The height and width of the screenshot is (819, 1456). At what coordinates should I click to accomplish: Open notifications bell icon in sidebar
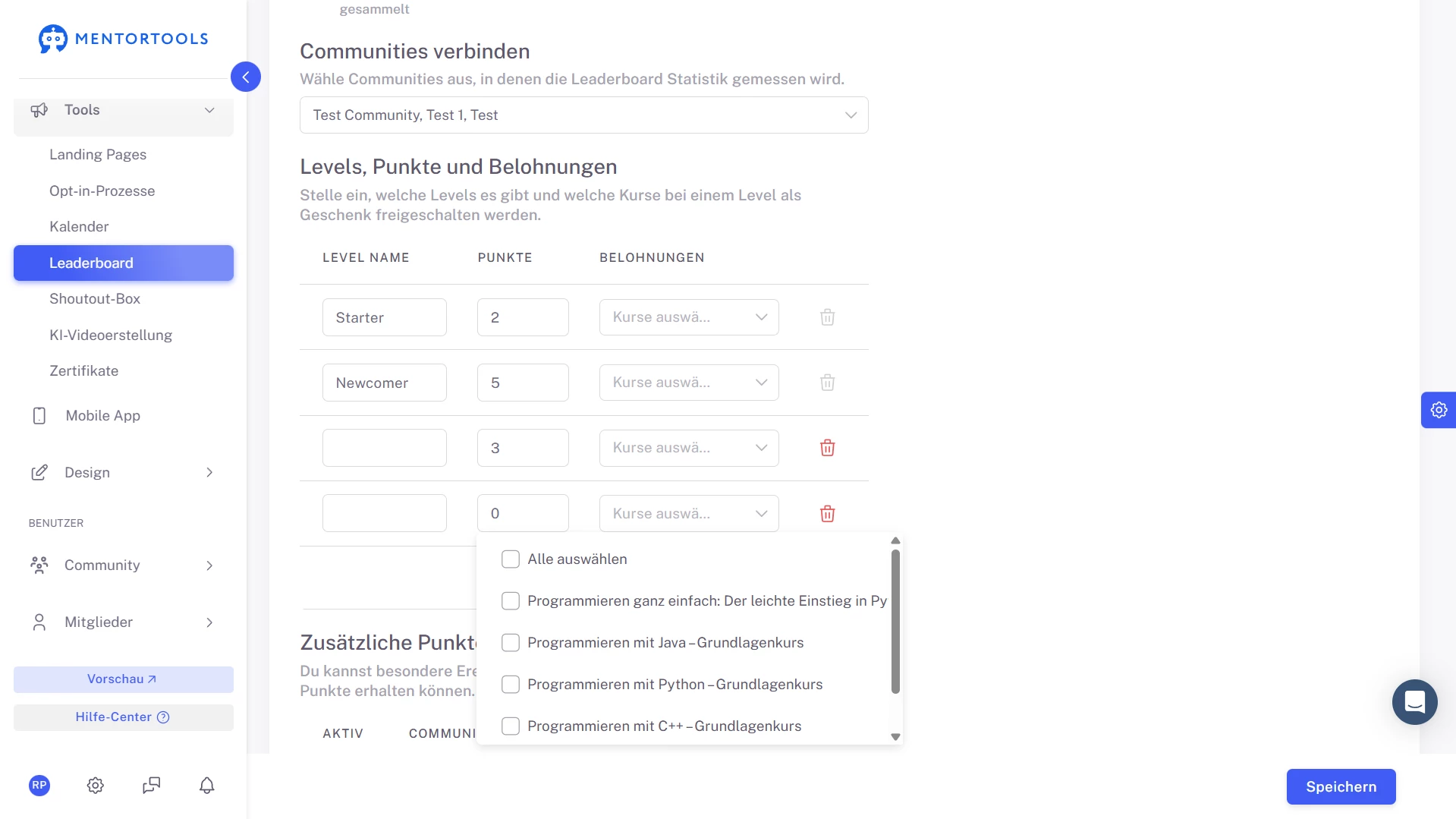(206, 786)
